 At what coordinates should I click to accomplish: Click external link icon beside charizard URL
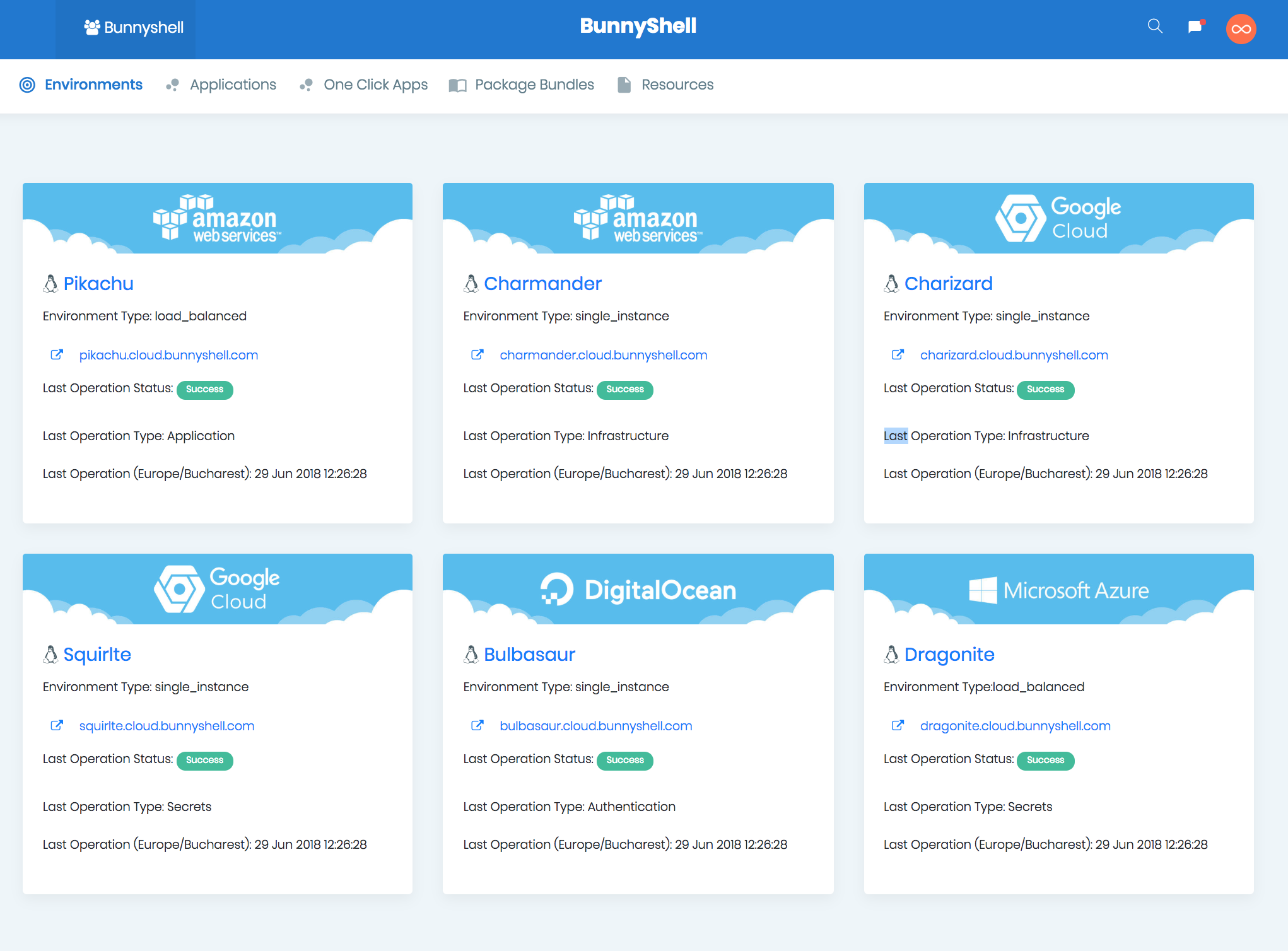[898, 355]
